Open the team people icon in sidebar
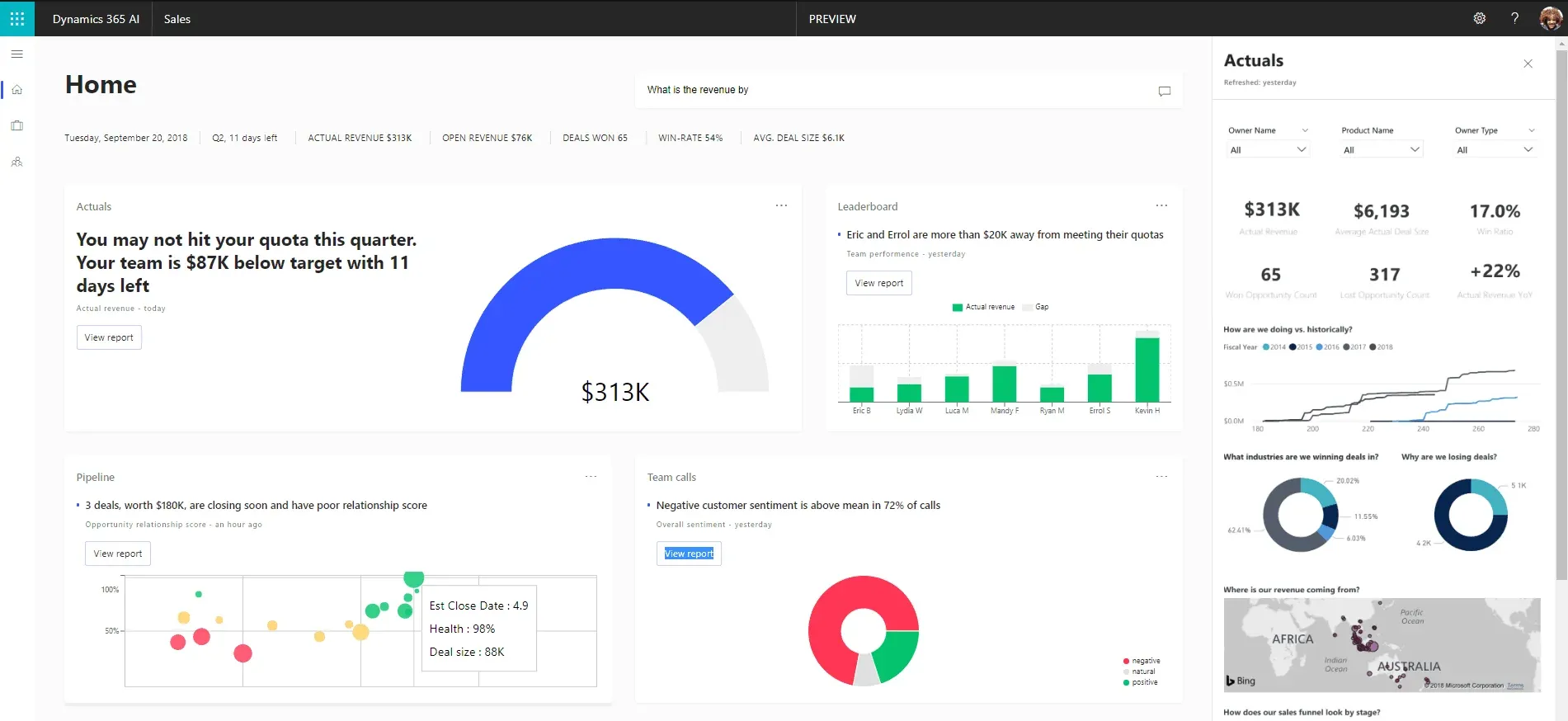 coord(16,162)
